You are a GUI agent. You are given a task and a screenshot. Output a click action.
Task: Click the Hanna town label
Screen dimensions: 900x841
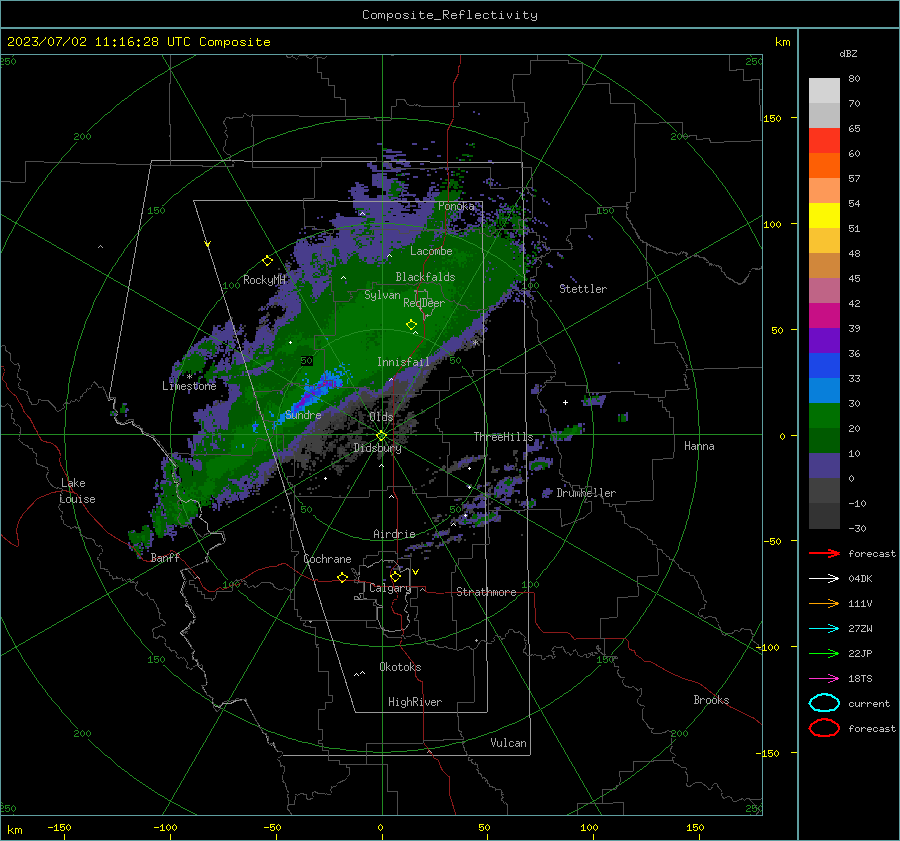point(699,446)
